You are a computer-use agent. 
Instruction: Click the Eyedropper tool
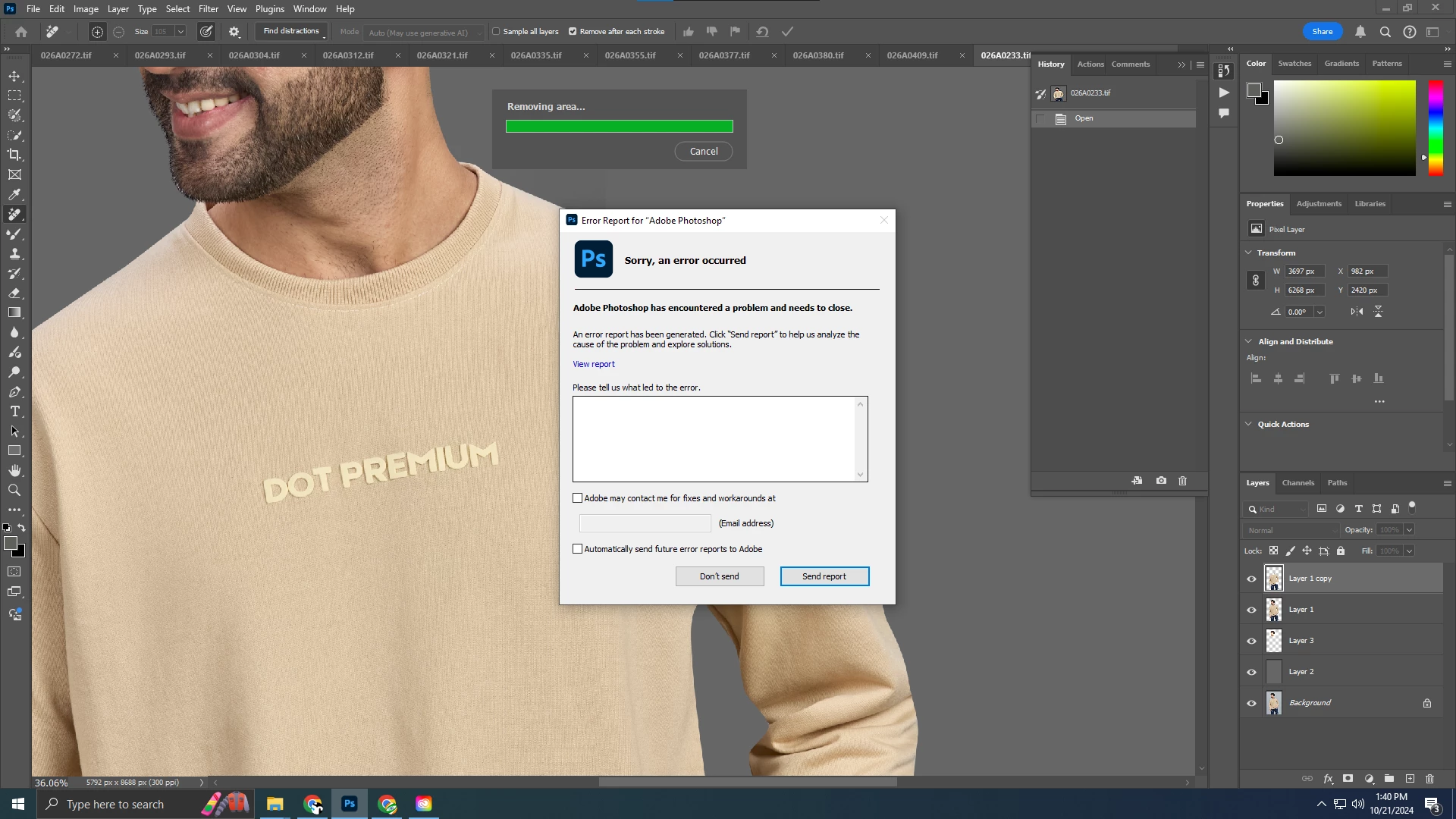point(14,194)
